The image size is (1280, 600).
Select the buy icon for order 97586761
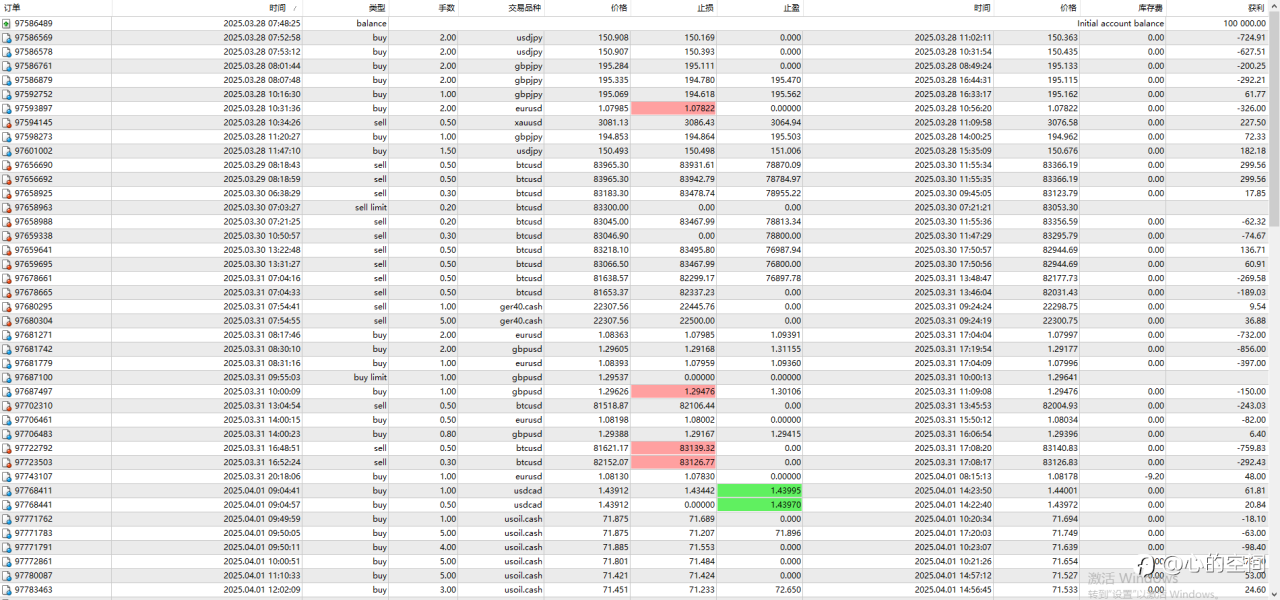[x=7, y=66]
